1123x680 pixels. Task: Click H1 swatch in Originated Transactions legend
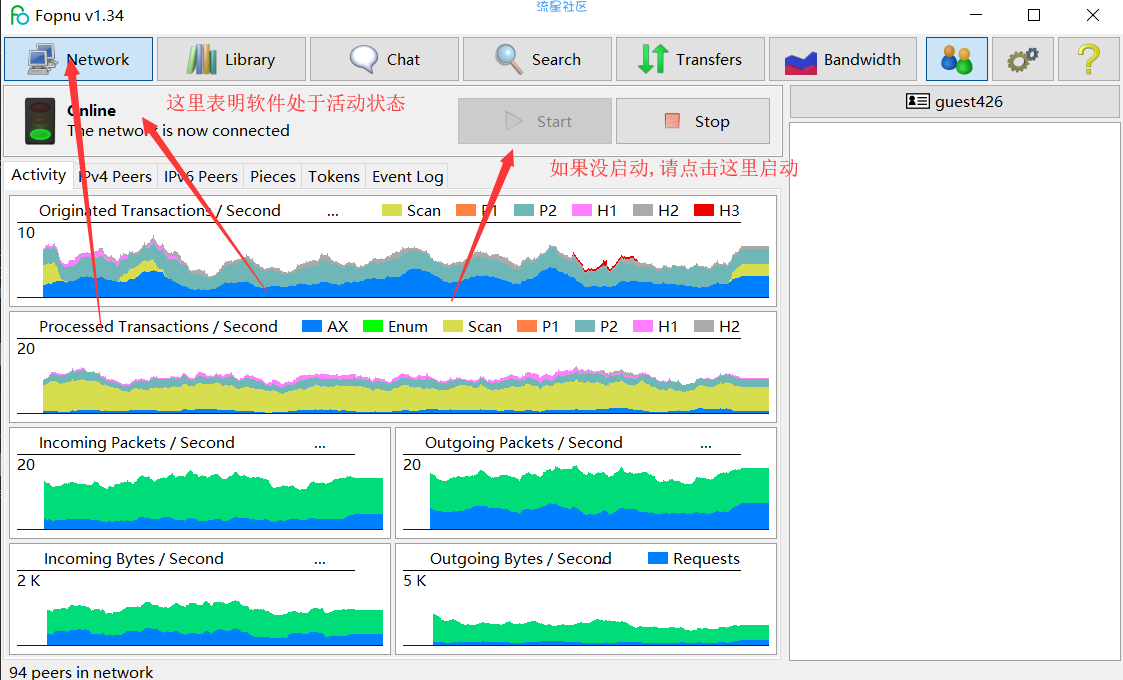(582, 210)
